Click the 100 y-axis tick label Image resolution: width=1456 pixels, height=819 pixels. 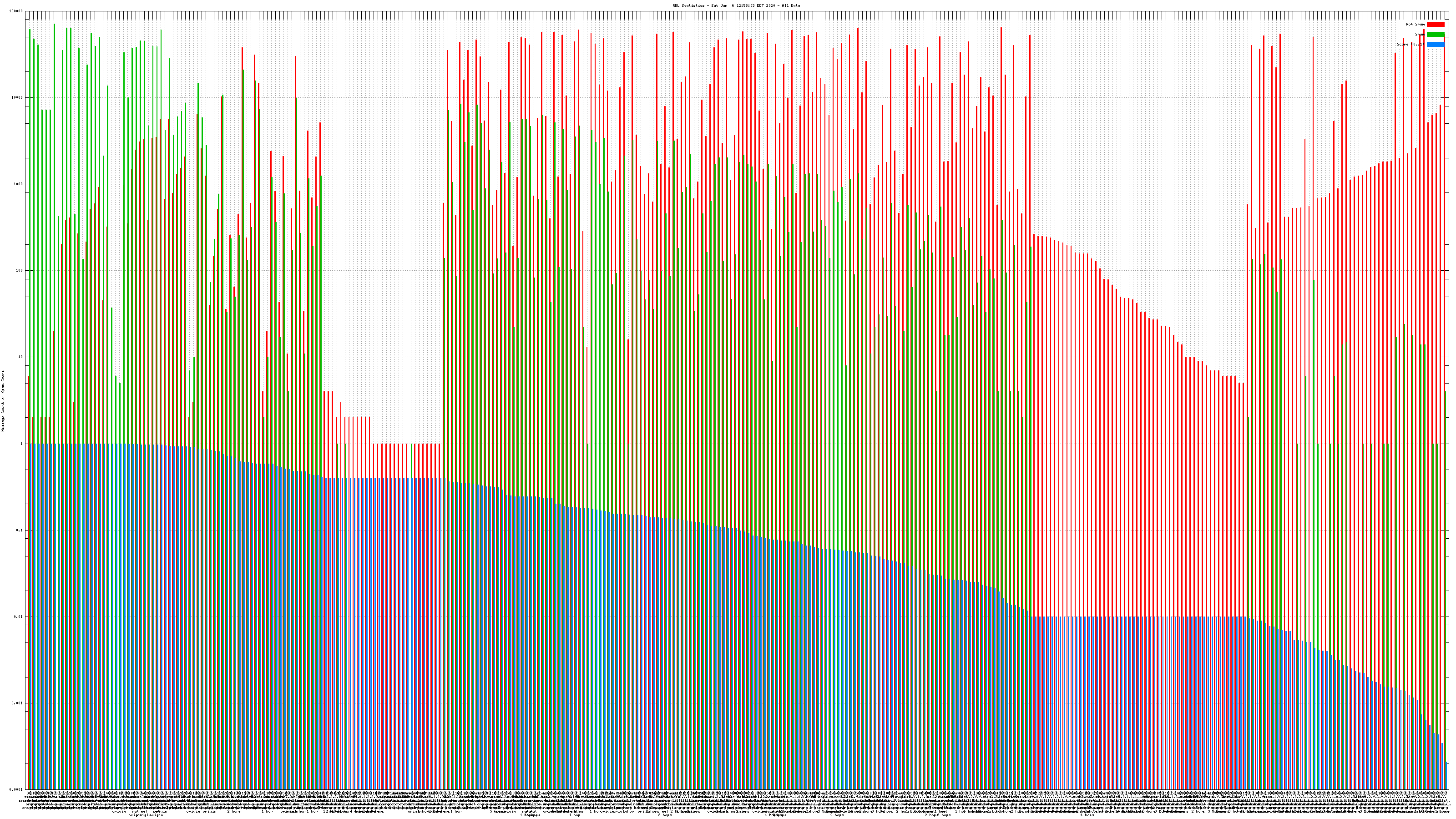(x=20, y=271)
